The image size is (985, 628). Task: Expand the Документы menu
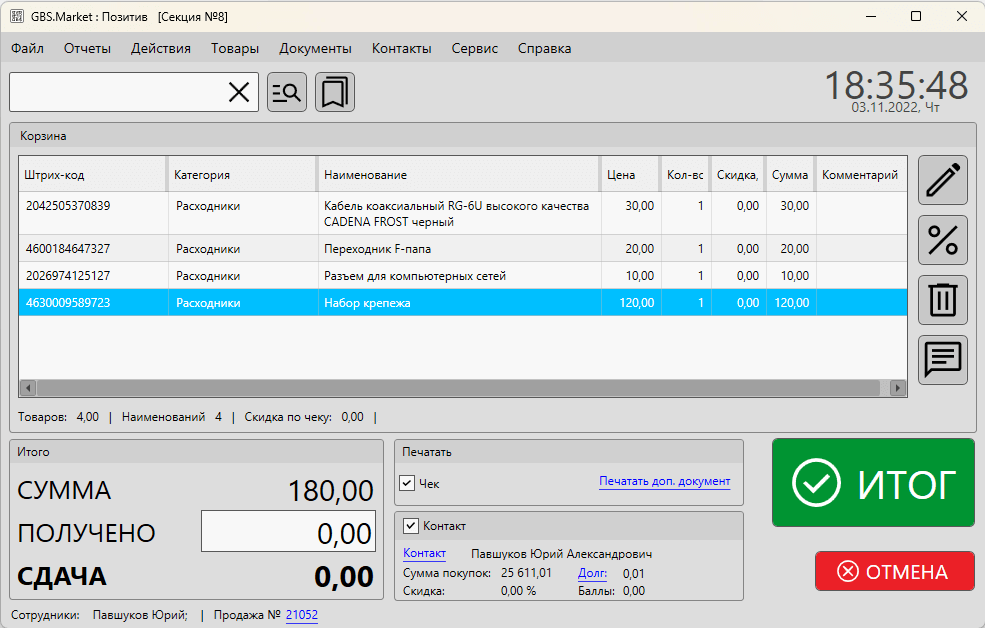(315, 48)
